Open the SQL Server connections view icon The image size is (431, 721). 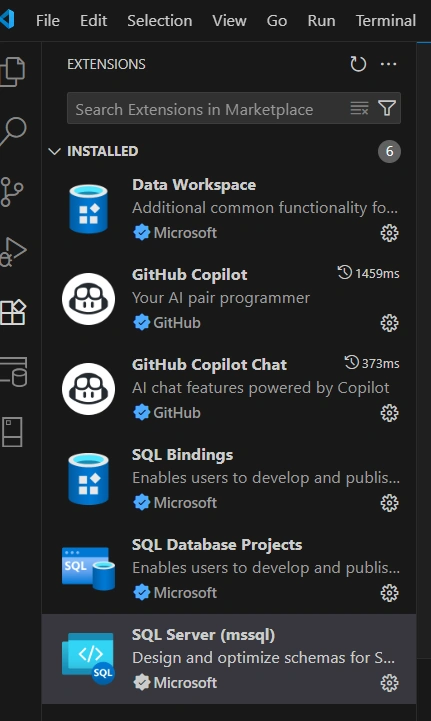coord(14,372)
